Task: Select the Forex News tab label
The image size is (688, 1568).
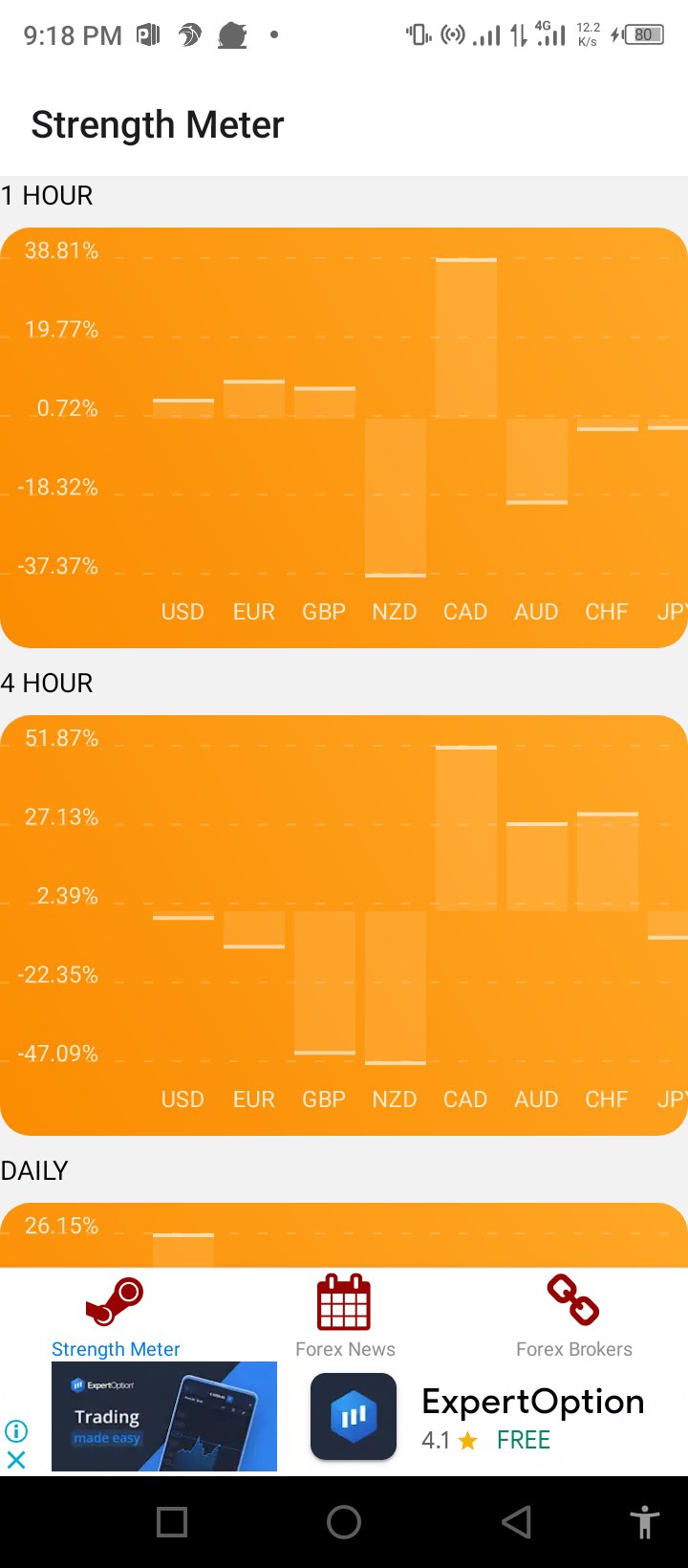Action: 345,1349
